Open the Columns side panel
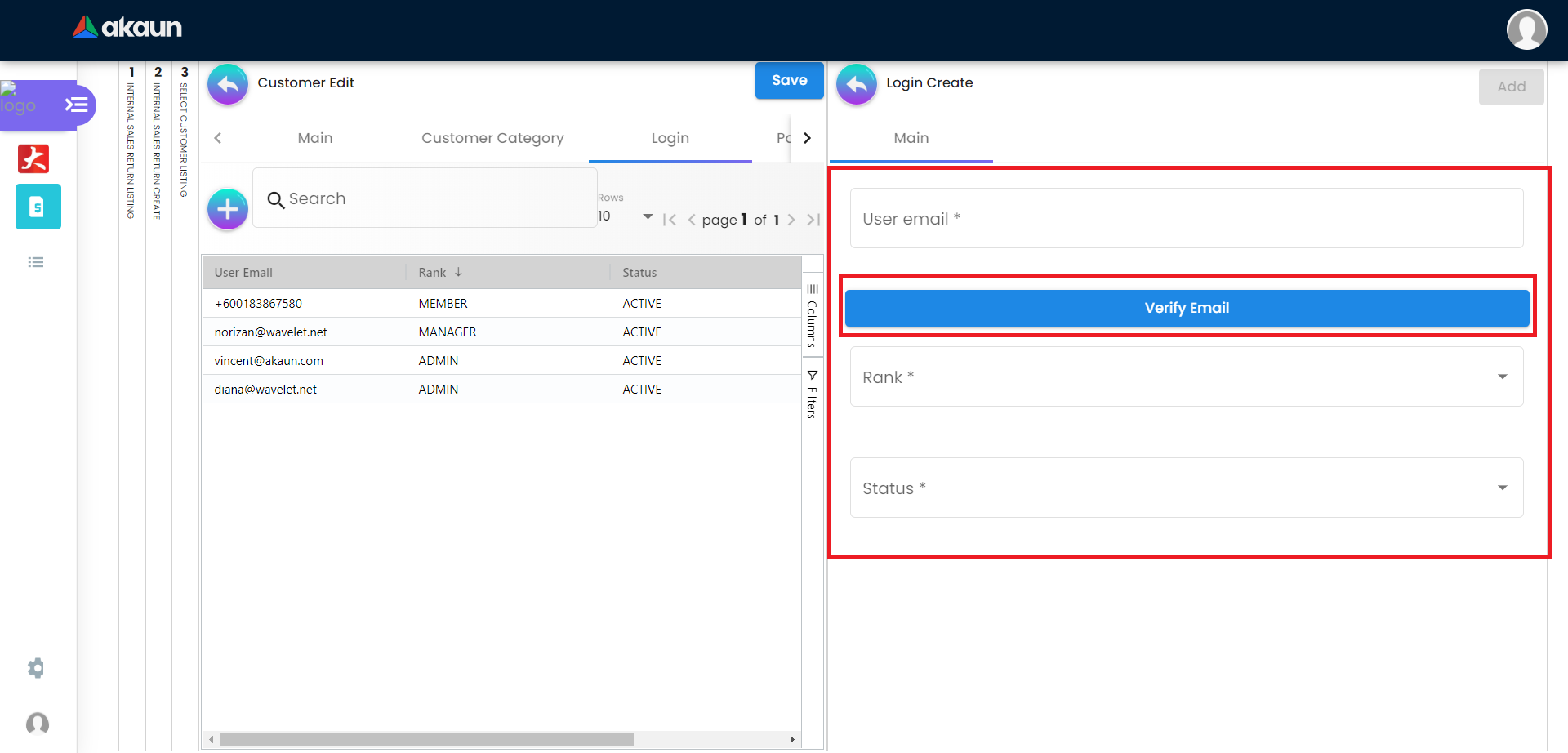Viewport: 1568px width, 753px height. click(x=813, y=317)
